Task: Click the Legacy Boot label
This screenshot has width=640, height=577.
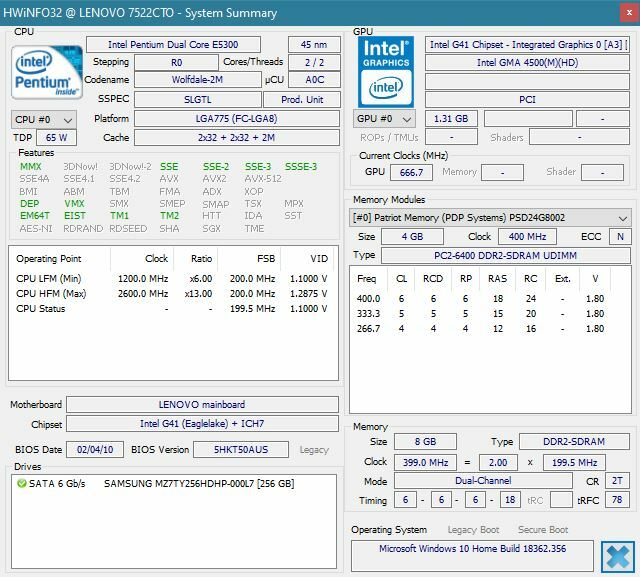Action: click(473, 530)
